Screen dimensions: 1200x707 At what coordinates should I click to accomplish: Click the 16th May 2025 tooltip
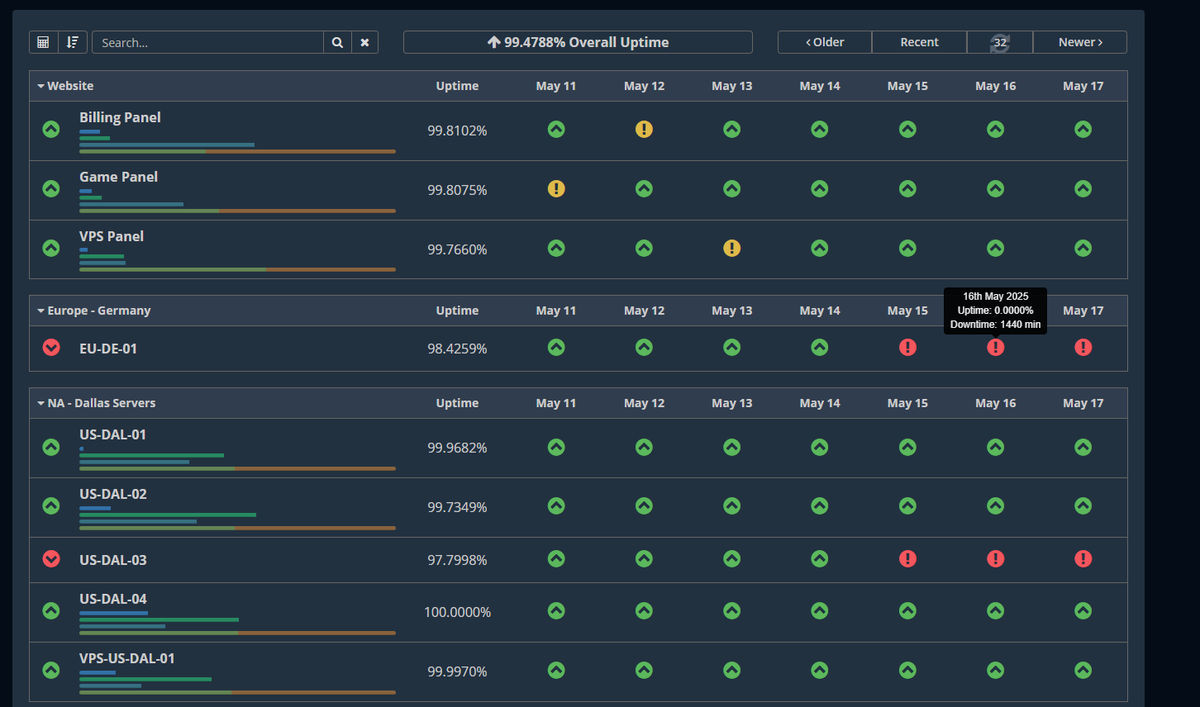click(x=995, y=311)
